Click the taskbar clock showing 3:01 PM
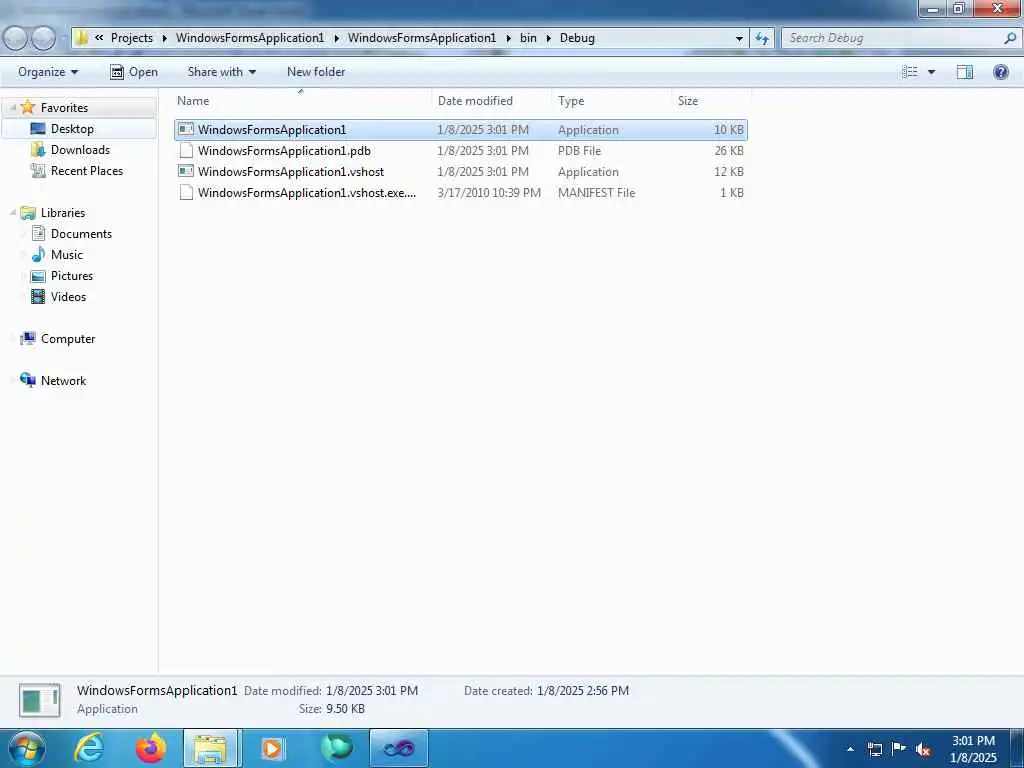Screen dimensions: 1024x768 click(x=973, y=748)
